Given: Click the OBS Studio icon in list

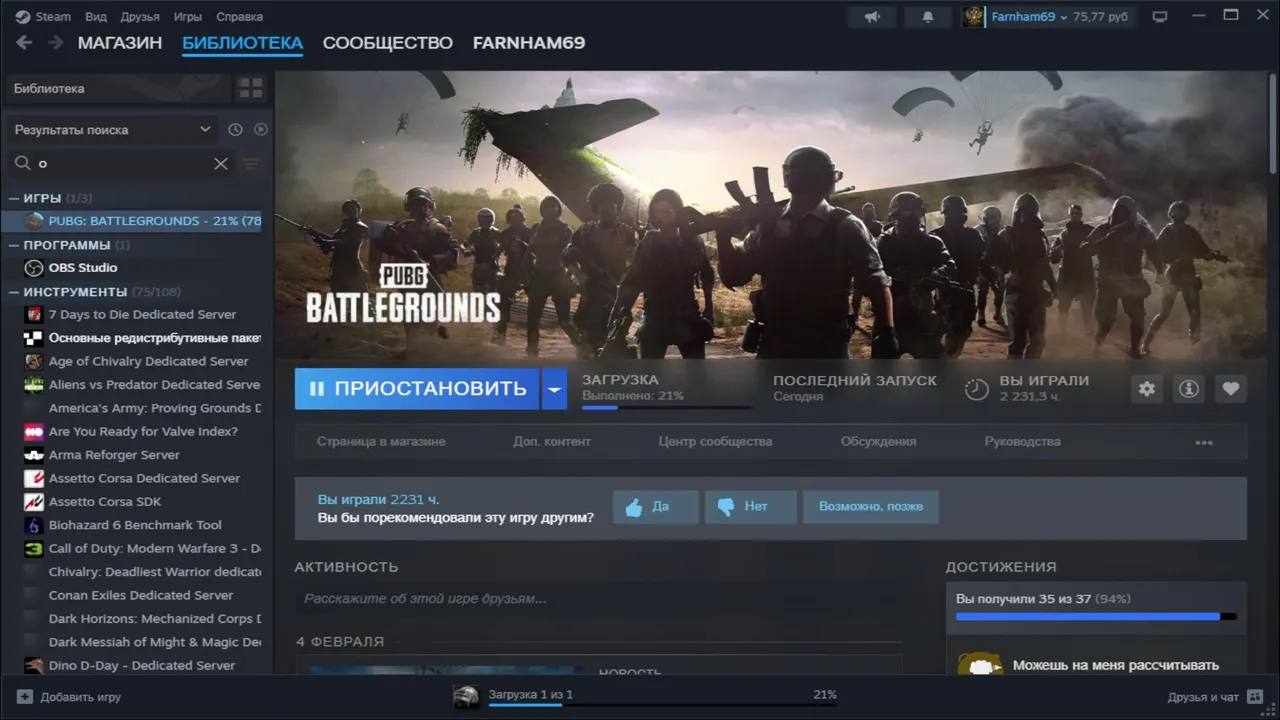Looking at the screenshot, I should coord(33,267).
